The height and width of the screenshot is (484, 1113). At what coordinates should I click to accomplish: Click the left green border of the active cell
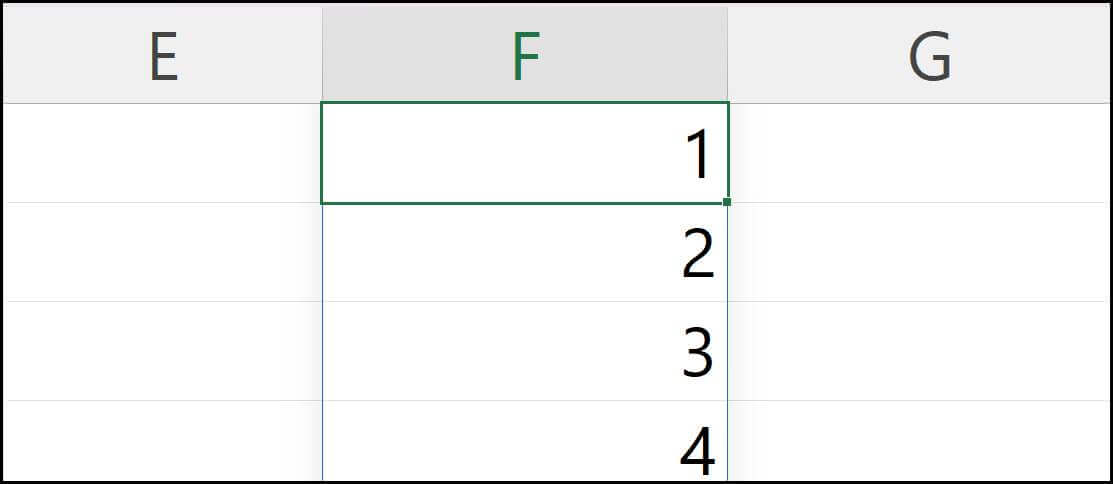(x=322, y=153)
